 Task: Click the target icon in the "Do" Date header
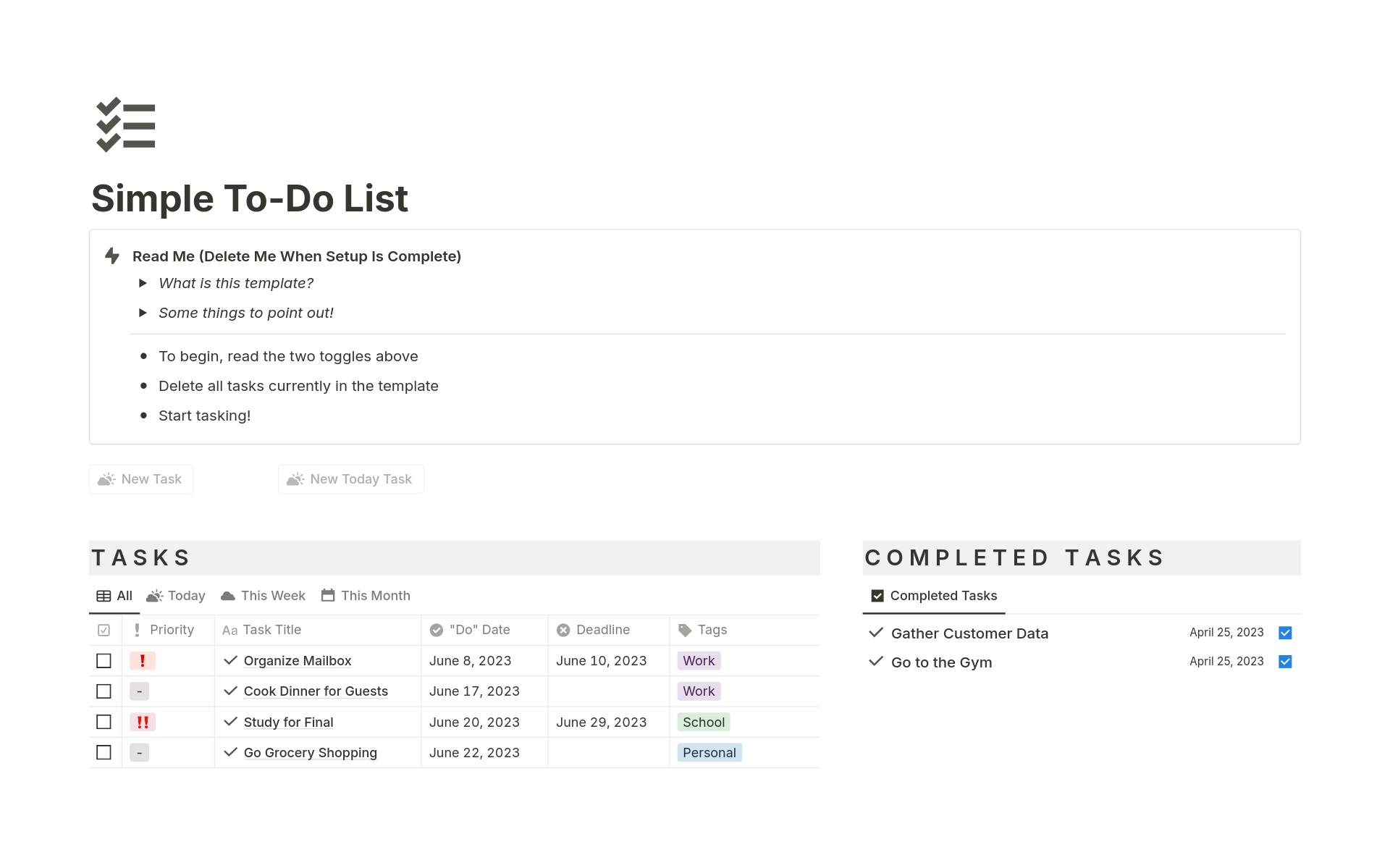pos(435,630)
